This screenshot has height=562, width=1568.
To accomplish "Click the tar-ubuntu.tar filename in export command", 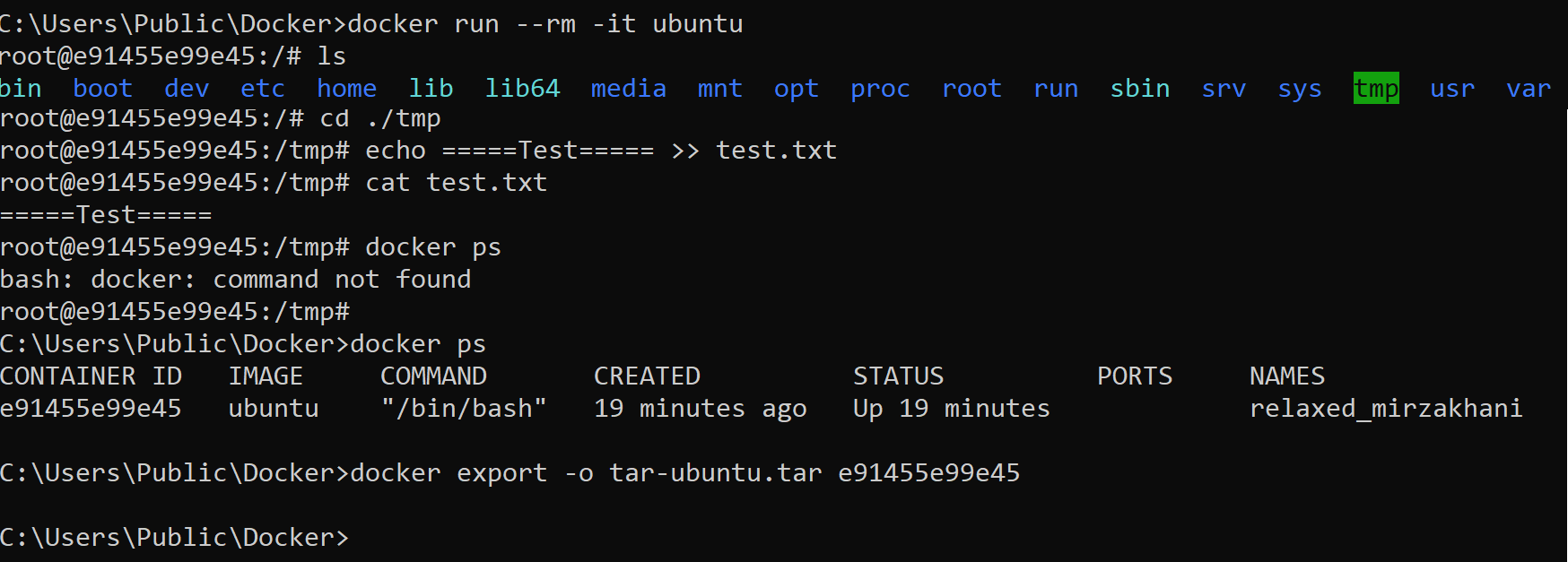I will 715,473.
